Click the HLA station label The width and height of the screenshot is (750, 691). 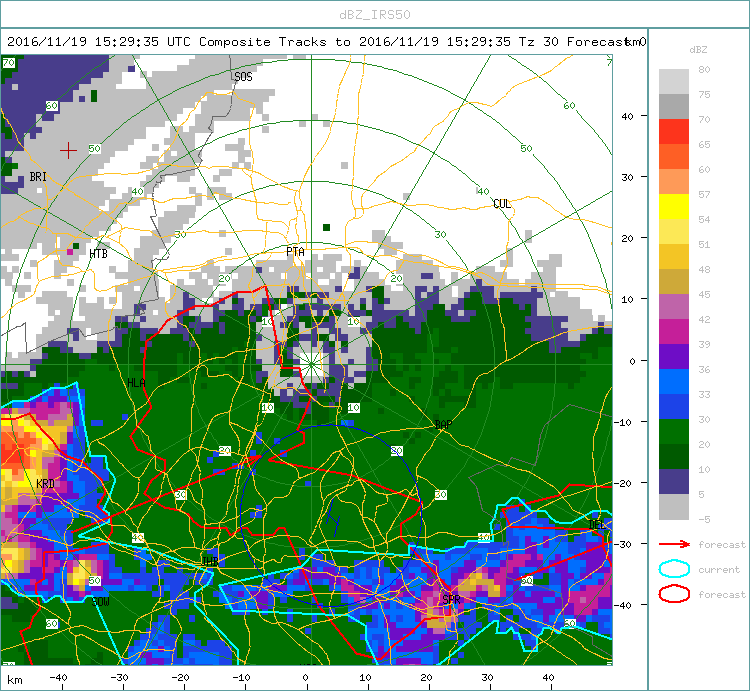point(136,383)
